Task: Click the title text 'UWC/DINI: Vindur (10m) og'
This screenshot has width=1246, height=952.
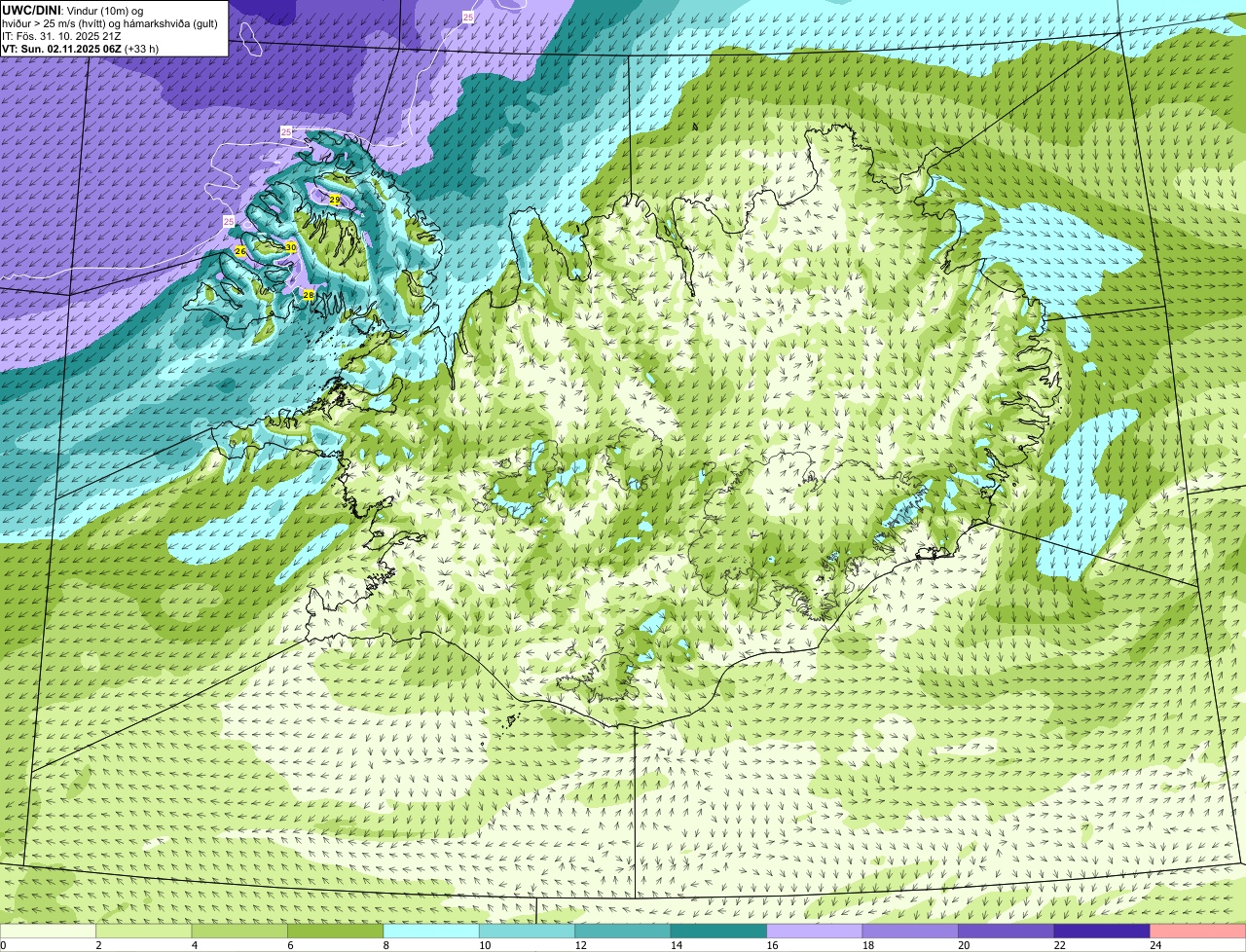Action: pos(73,11)
